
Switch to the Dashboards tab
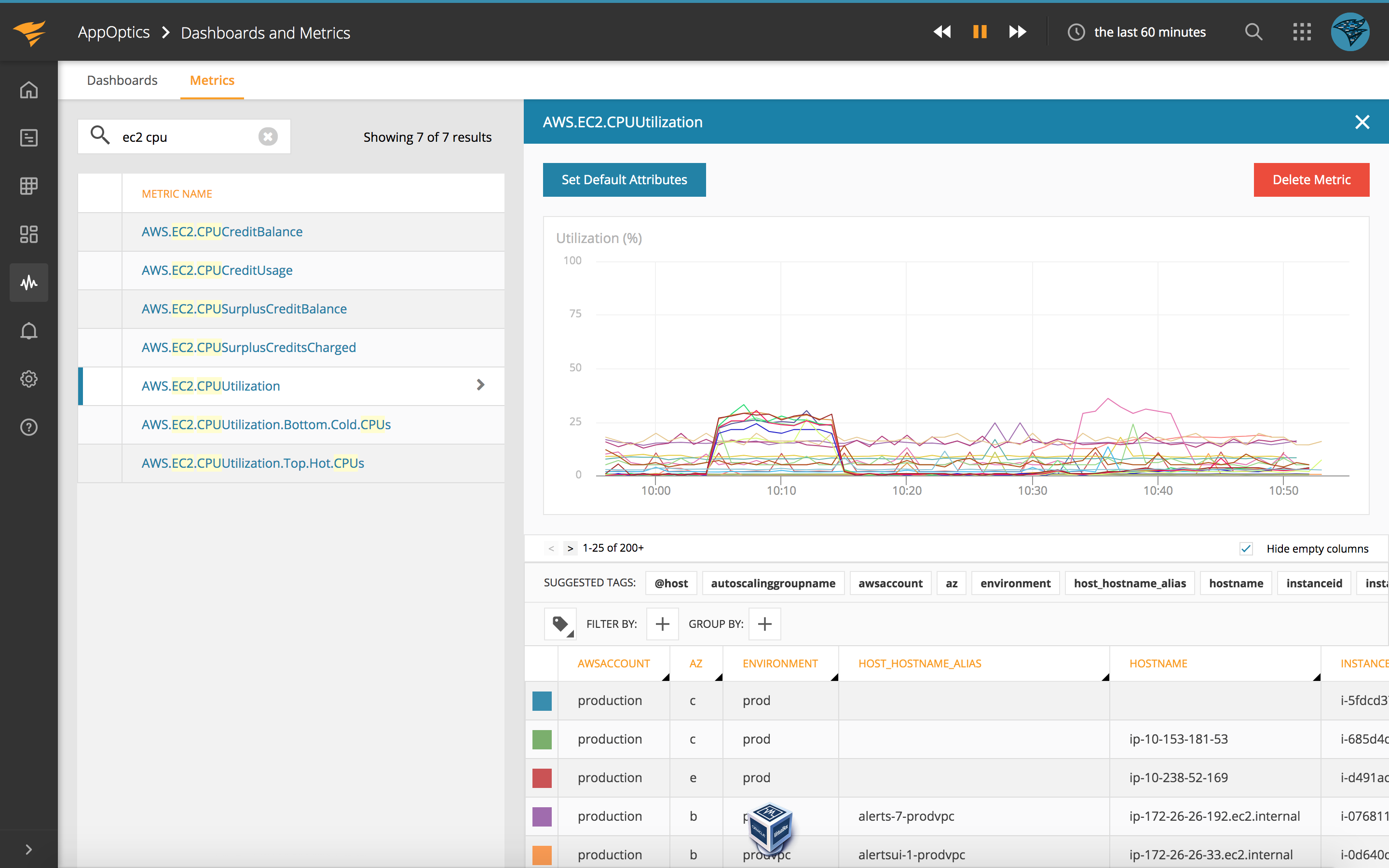(122, 81)
